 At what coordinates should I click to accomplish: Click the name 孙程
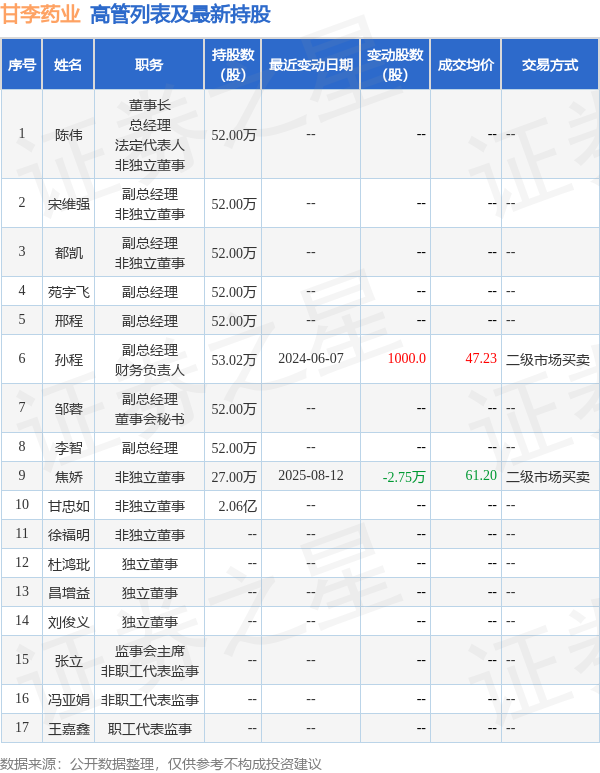[x=69, y=359]
